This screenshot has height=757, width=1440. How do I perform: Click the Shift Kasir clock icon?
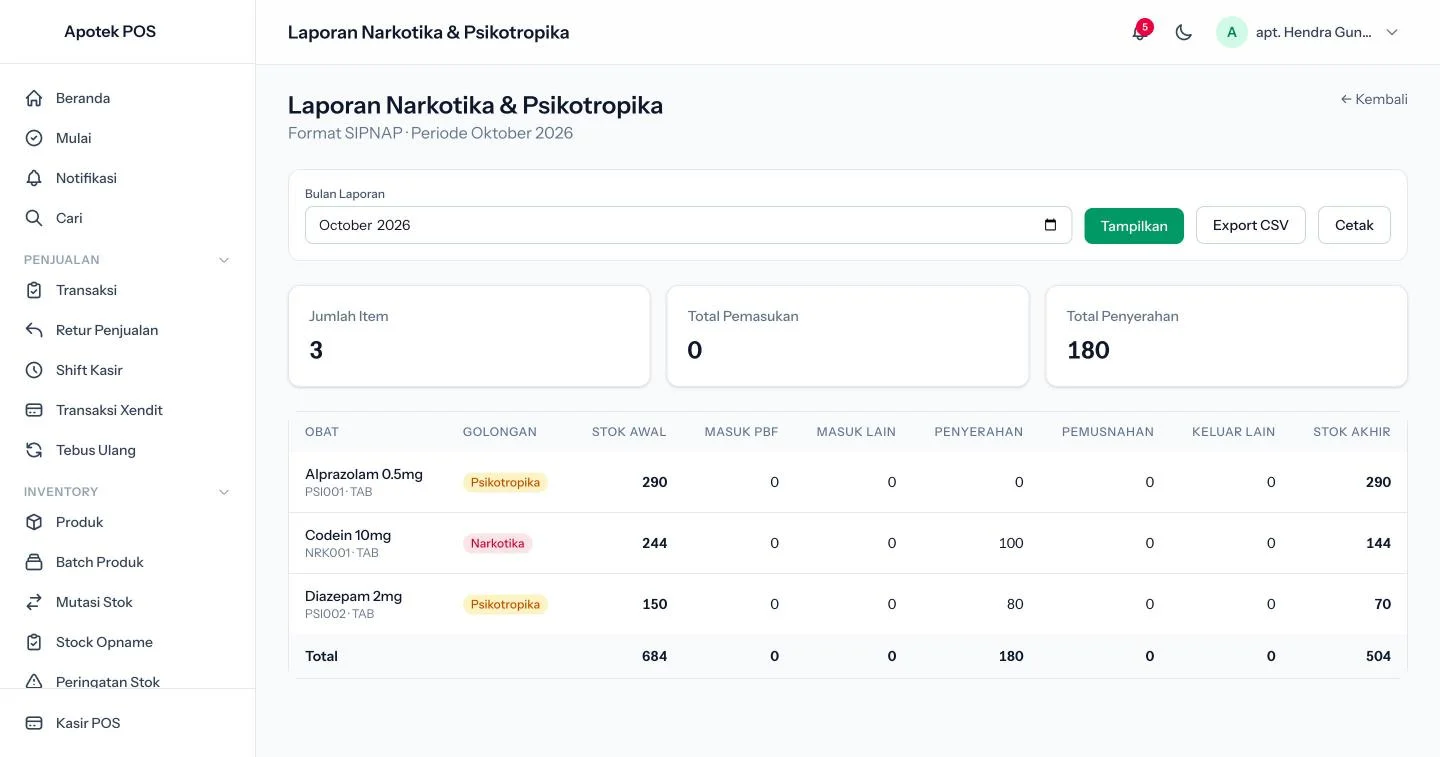[34, 370]
